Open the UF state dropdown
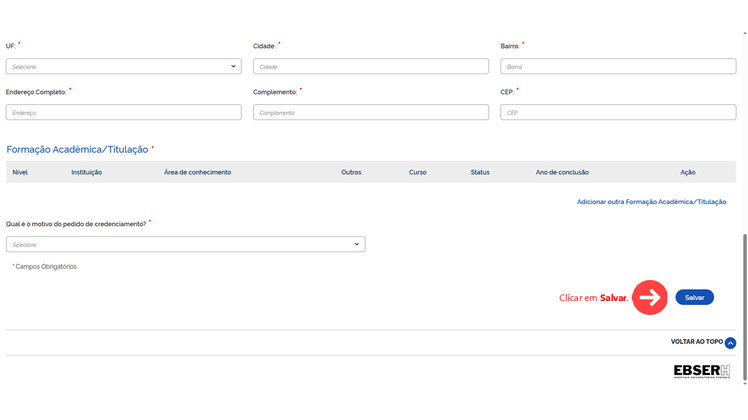The width and height of the screenshot is (748, 420). [124, 66]
